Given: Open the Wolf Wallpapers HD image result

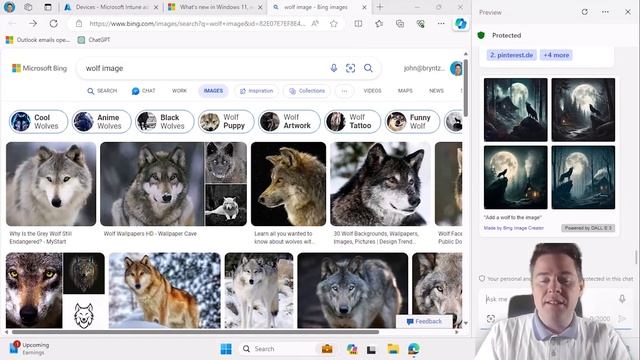Looking at the screenshot, I should (152, 184).
